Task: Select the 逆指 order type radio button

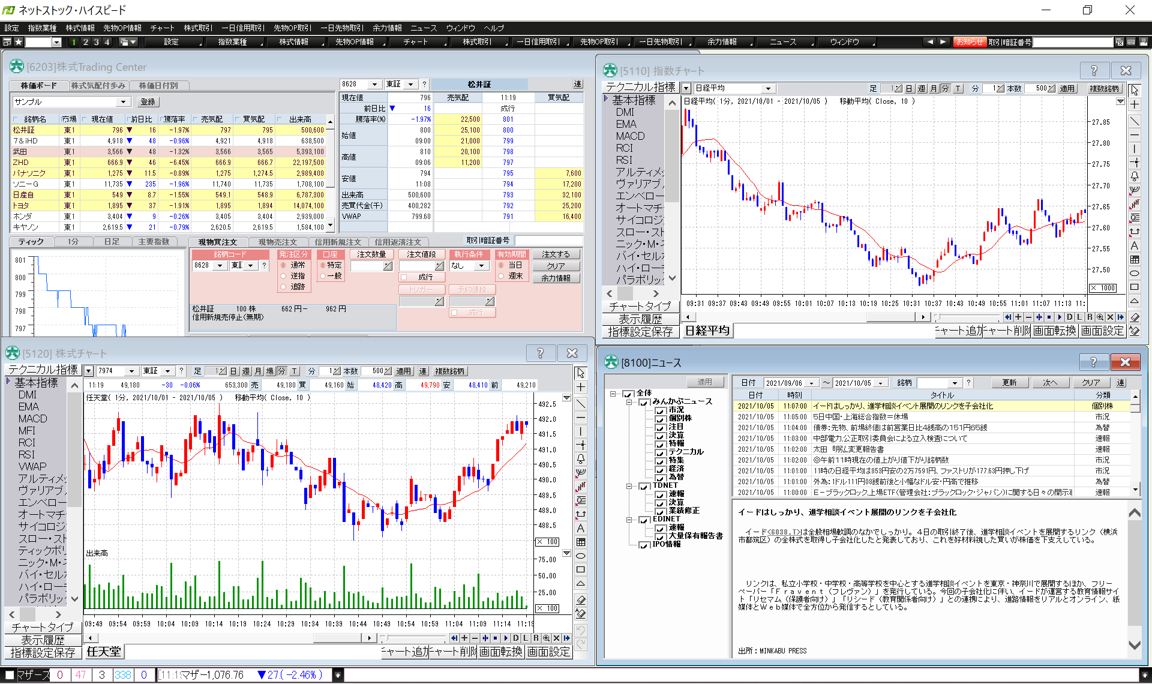Action: pyautogui.click(x=284, y=276)
